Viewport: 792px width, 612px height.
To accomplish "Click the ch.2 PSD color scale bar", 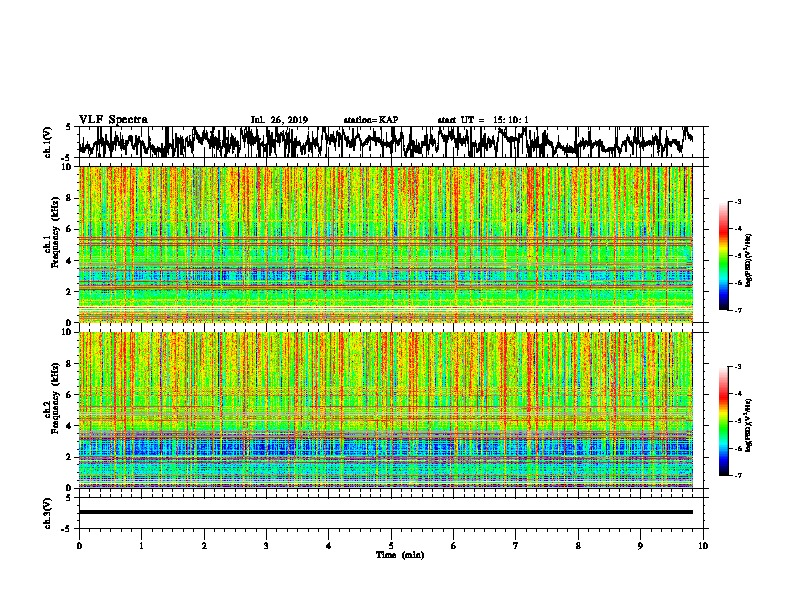I will pos(724,421).
